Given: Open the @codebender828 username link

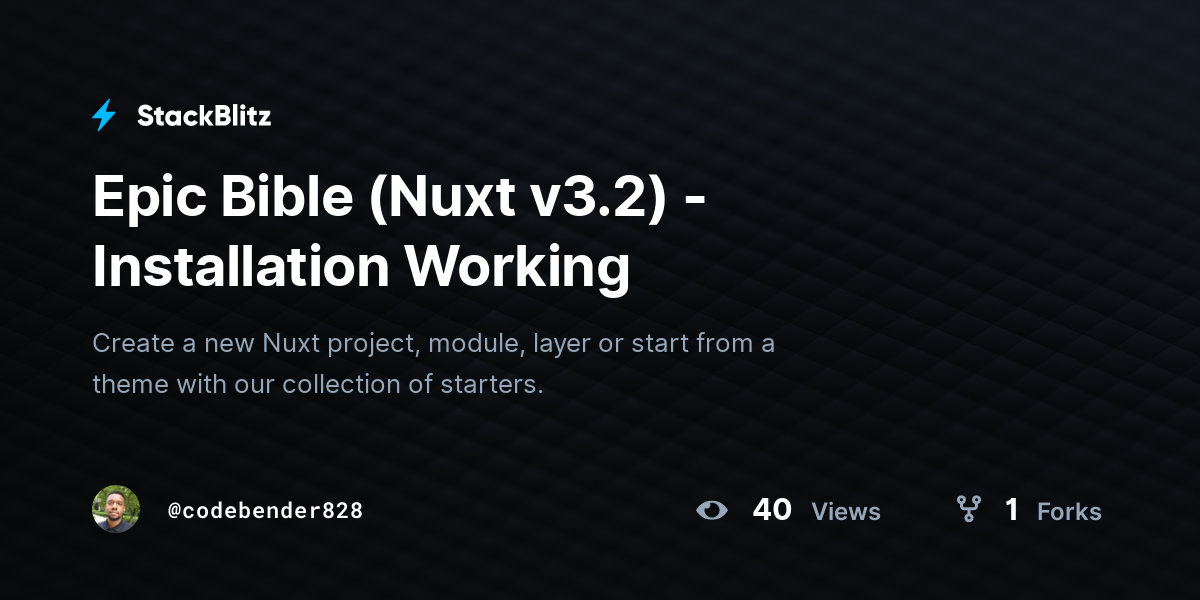Looking at the screenshot, I should [x=265, y=510].
